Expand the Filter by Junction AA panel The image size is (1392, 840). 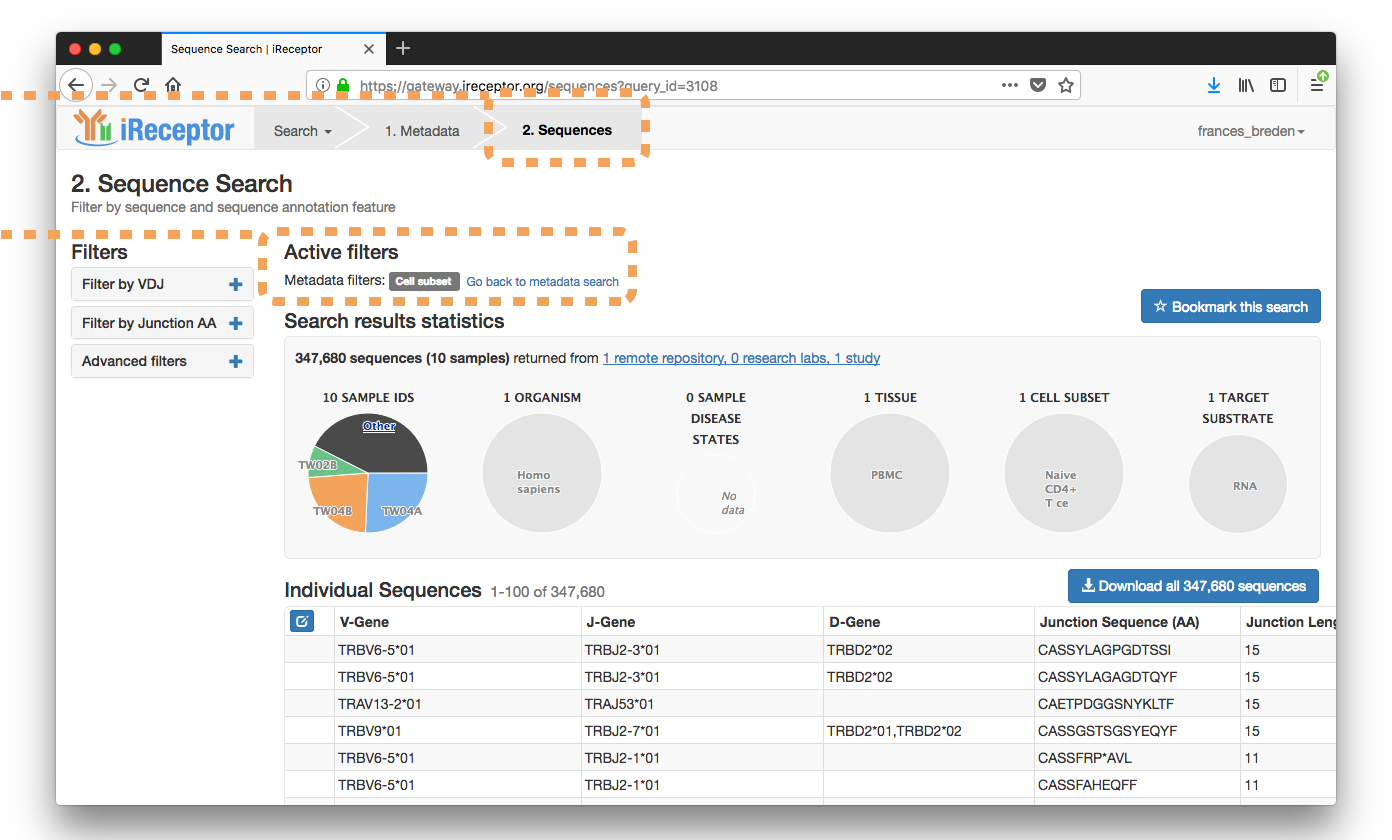(162, 323)
